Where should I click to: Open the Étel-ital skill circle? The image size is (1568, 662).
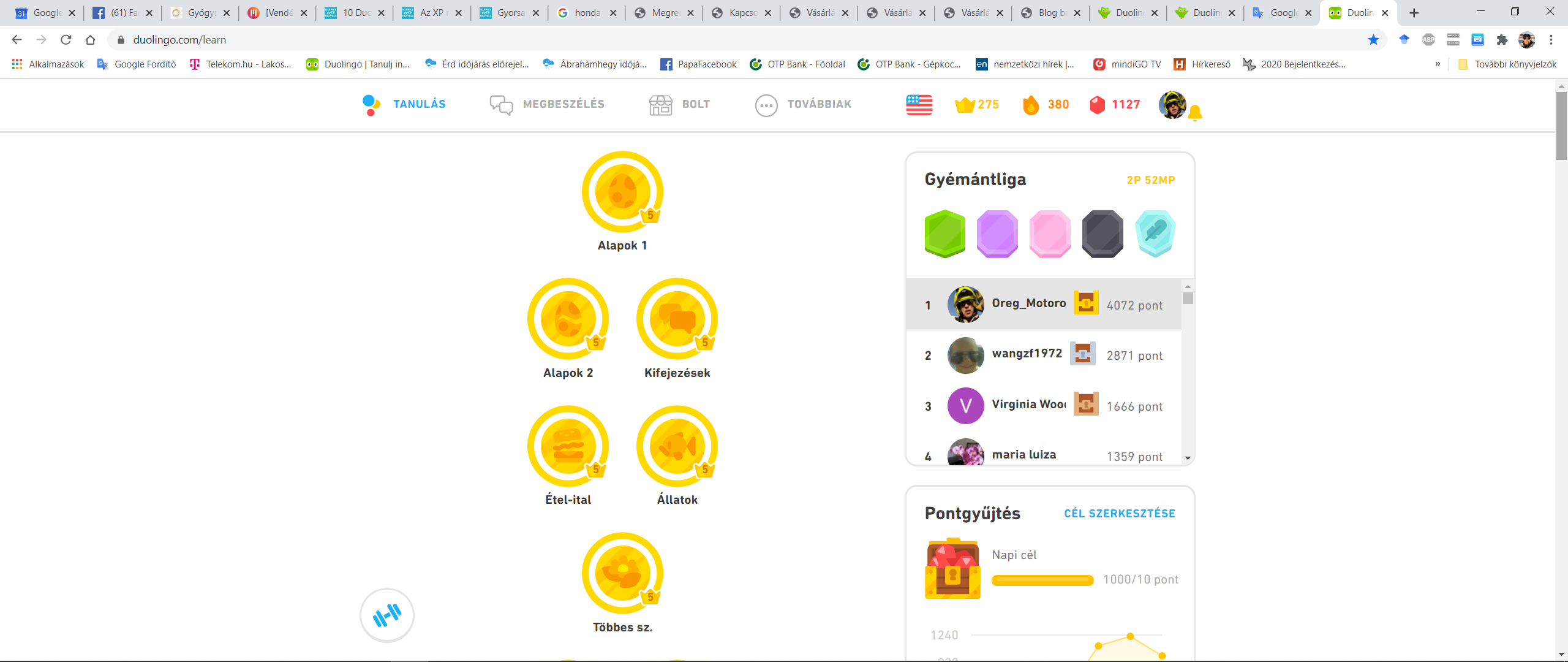point(568,446)
